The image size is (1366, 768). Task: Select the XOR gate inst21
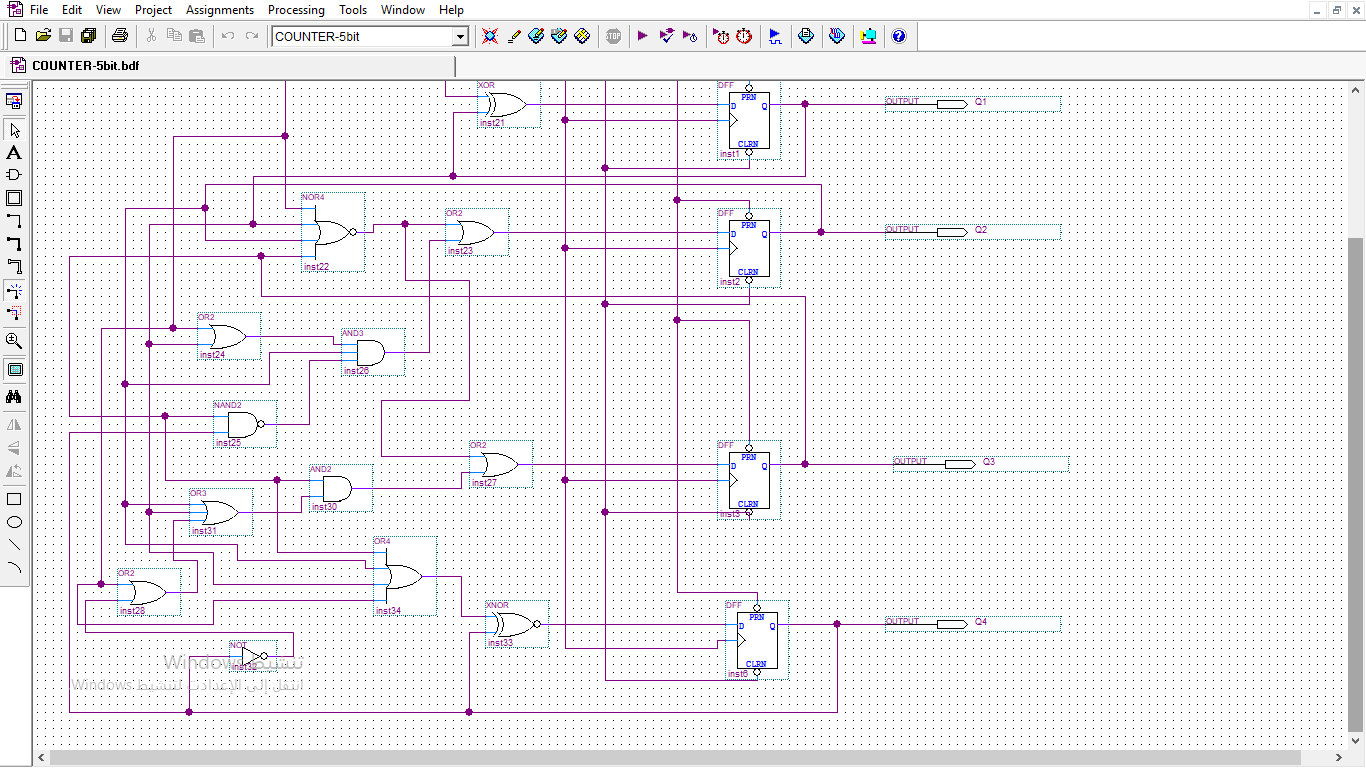(508, 104)
